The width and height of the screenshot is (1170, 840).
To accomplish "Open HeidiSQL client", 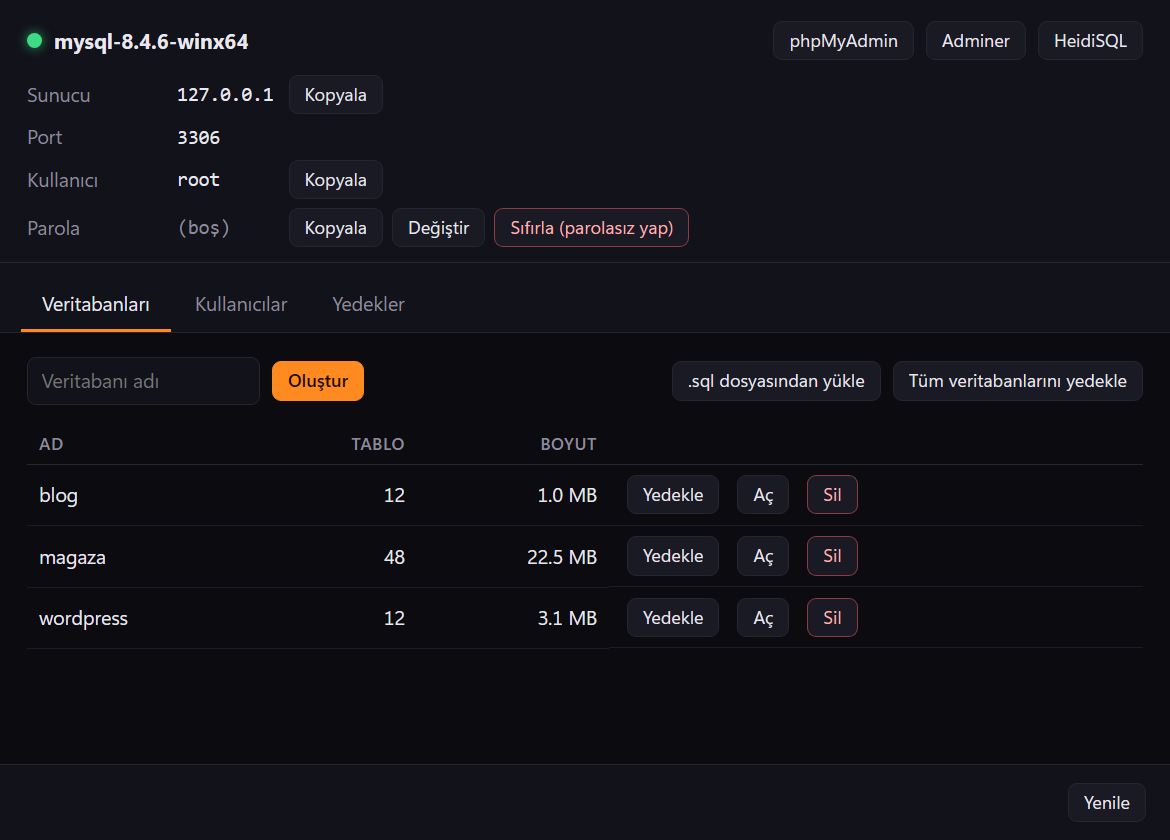I will [1090, 41].
